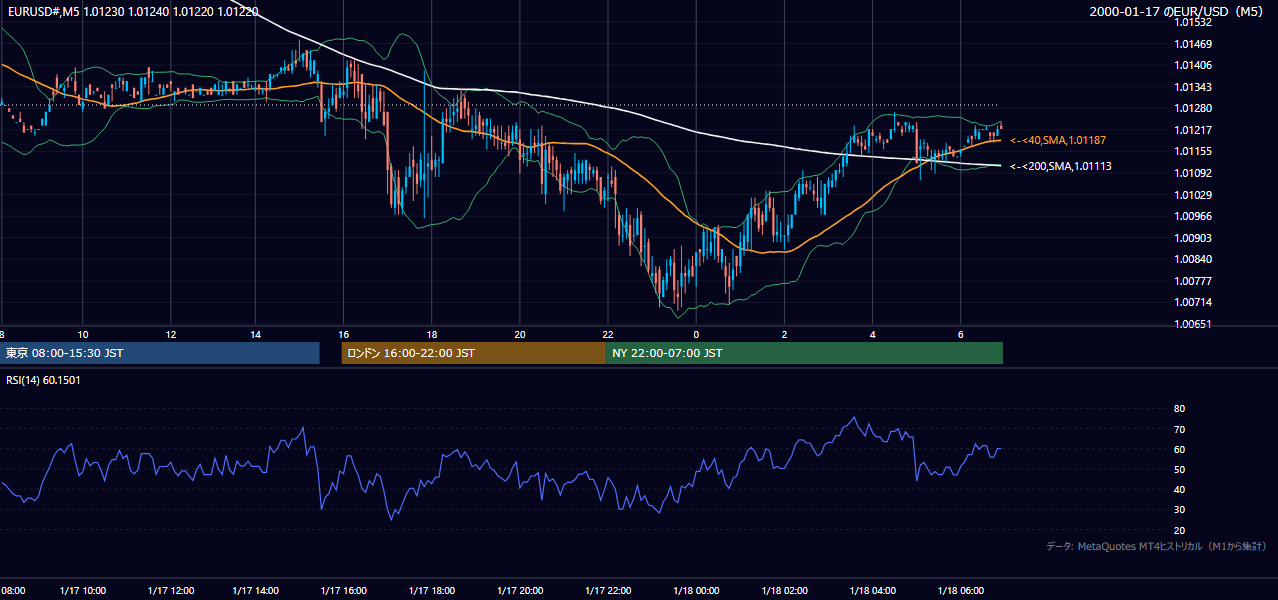Click the 1/17 20:00 time axis label
The width and height of the screenshot is (1278, 600).
519,590
